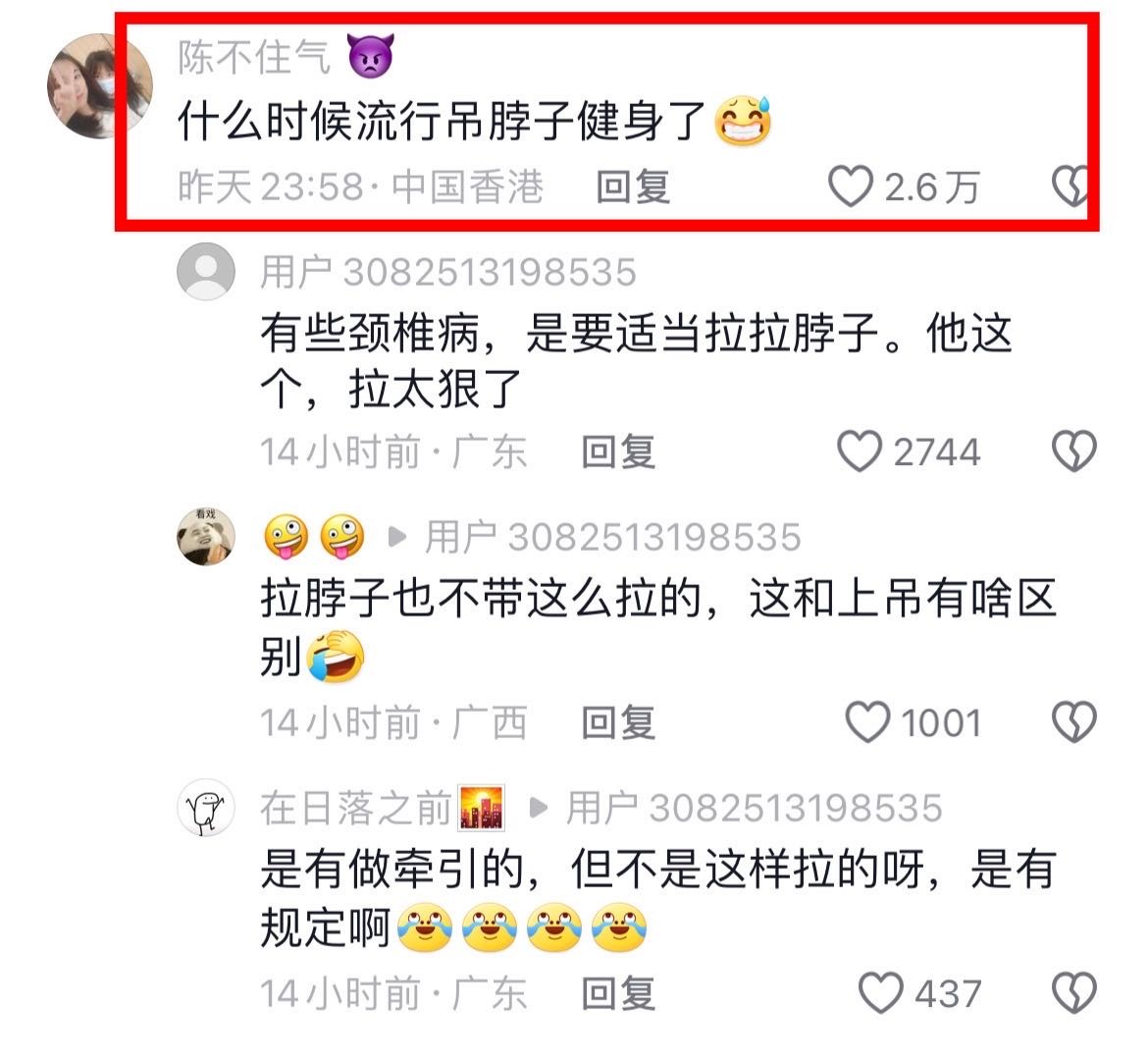Dislike the 拉太狠了 comment with broken heart

(x=1073, y=451)
